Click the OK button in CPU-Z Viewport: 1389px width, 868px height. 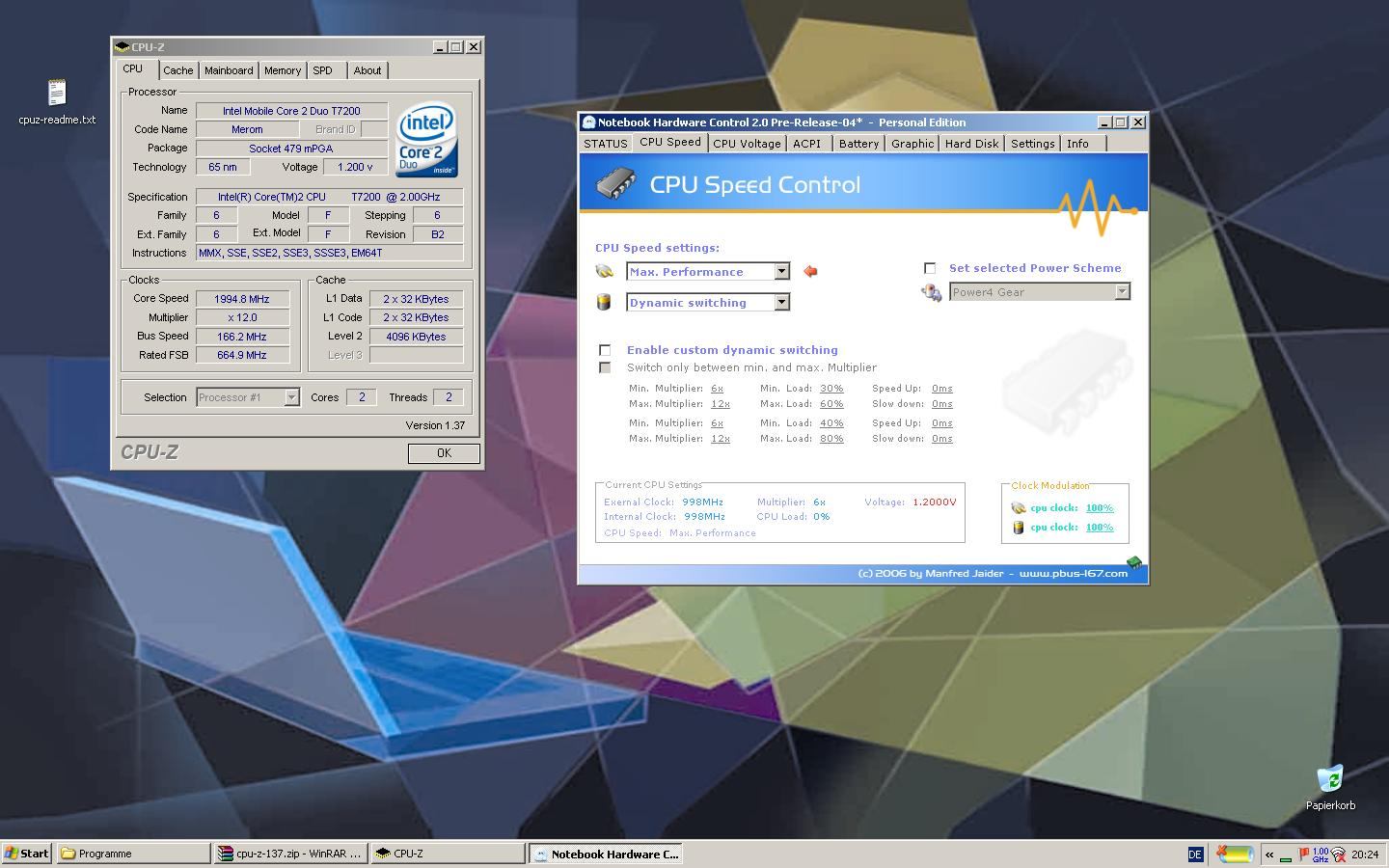click(x=444, y=453)
